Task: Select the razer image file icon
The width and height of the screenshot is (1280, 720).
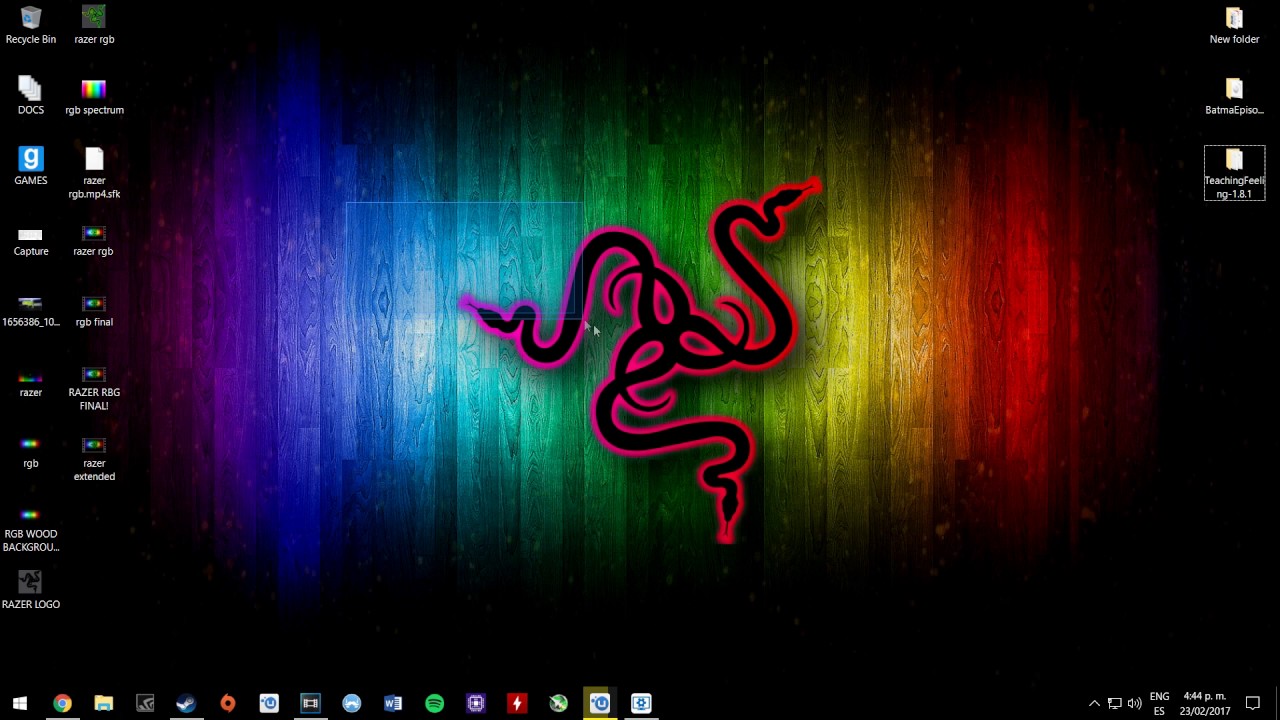Action: pos(31,383)
